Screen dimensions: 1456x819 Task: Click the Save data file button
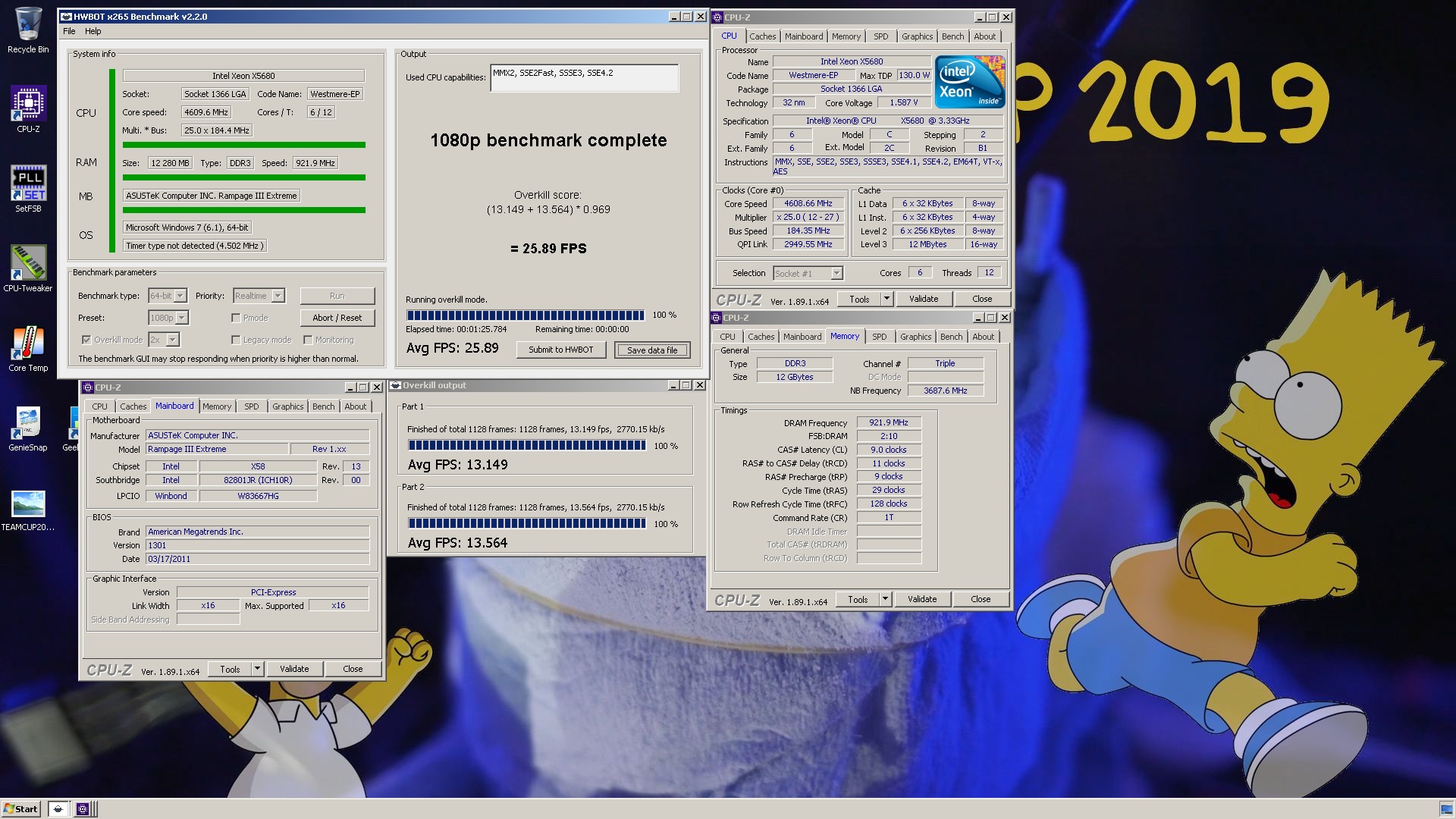[652, 350]
